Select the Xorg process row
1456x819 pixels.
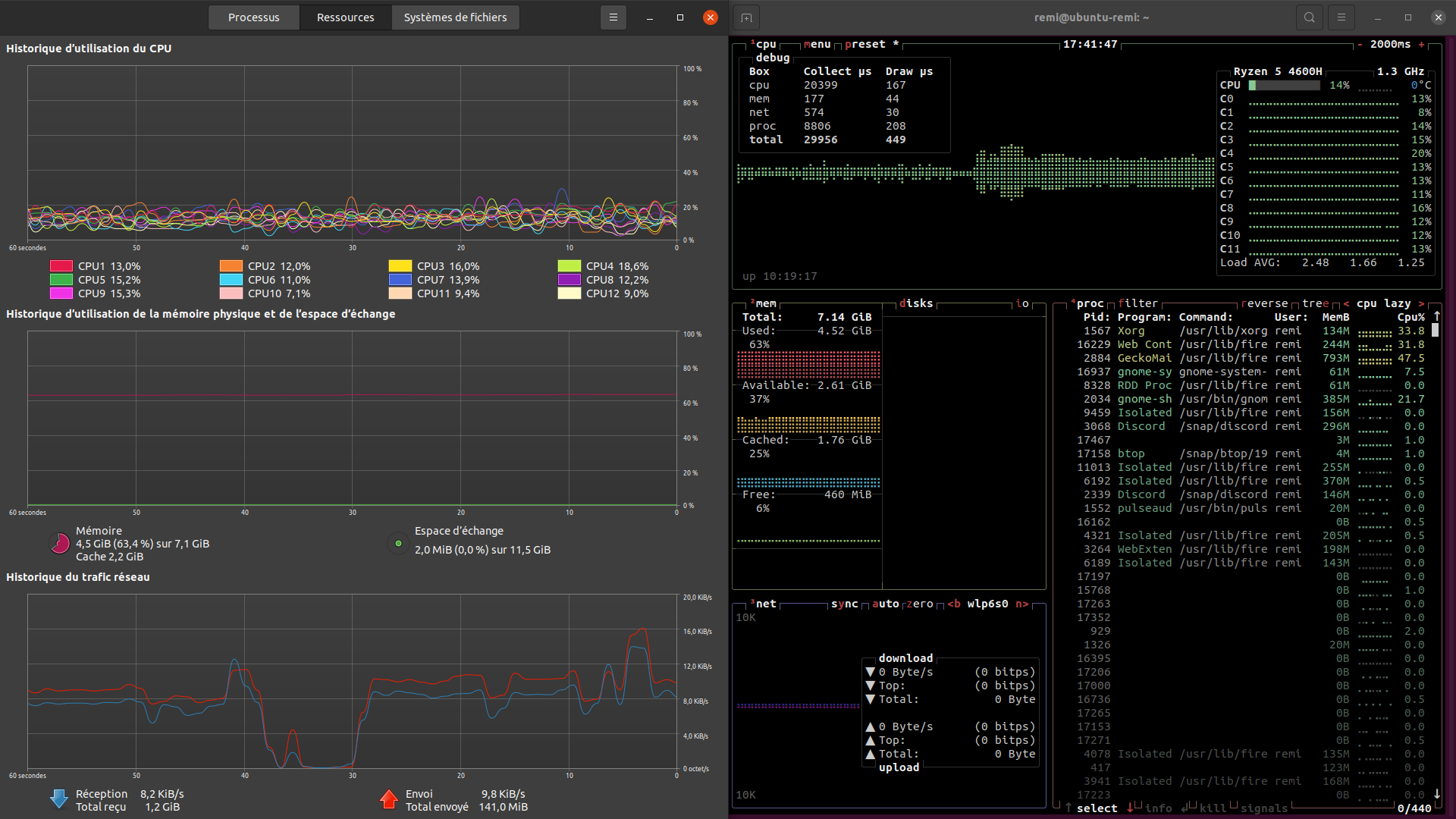point(1213,331)
